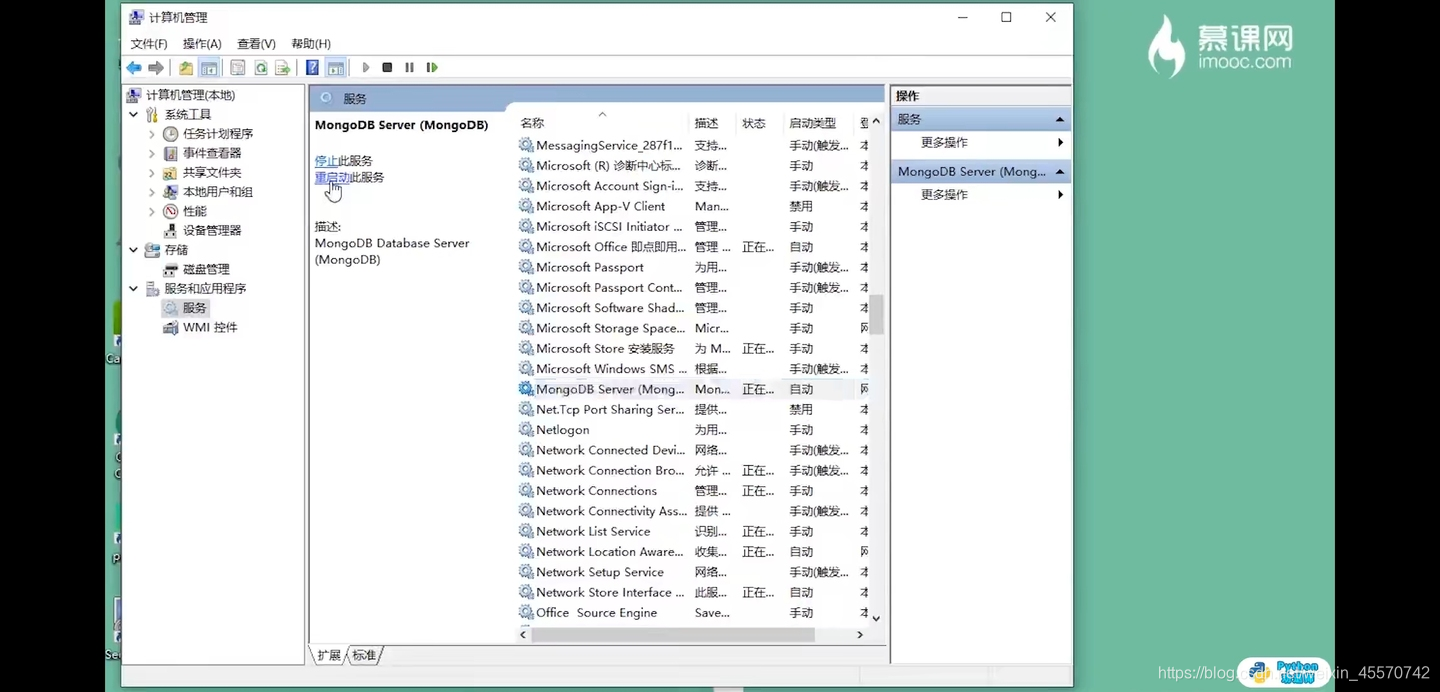The height and width of the screenshot is (692, 1440).
Task: Toggle the action pane toolbar icon
Action: tap(336, 68)
